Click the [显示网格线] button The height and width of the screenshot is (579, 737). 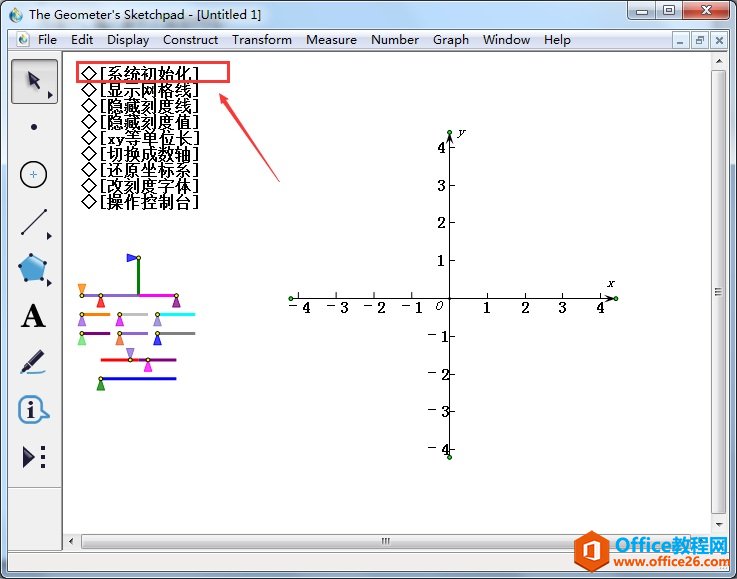pyautogui.click(x=140, y=89)
